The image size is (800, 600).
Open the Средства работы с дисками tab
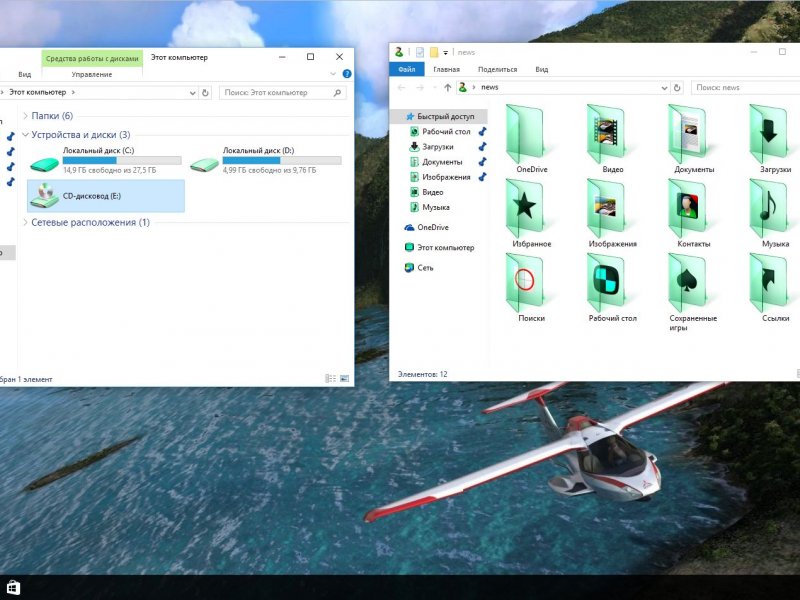click(92, 58)
